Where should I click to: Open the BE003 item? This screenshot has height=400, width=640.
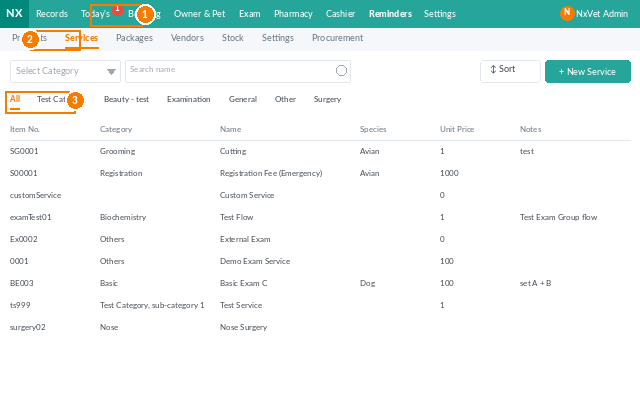(x=22, y=284)
